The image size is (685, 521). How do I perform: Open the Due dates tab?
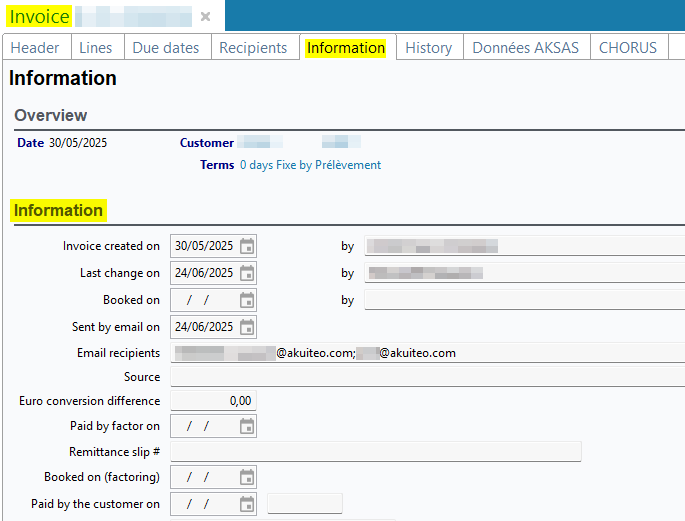166,48
